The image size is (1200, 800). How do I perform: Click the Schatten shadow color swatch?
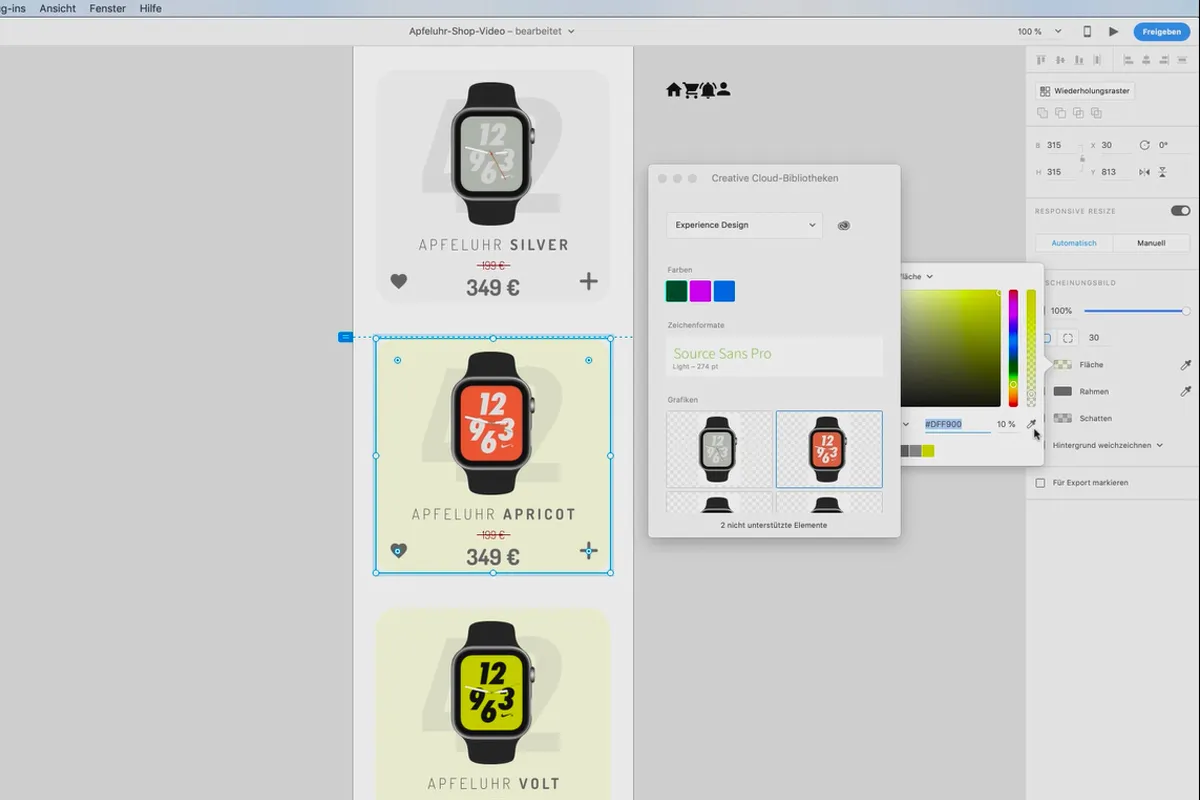pyautogui.click(x=1062, y=418)
